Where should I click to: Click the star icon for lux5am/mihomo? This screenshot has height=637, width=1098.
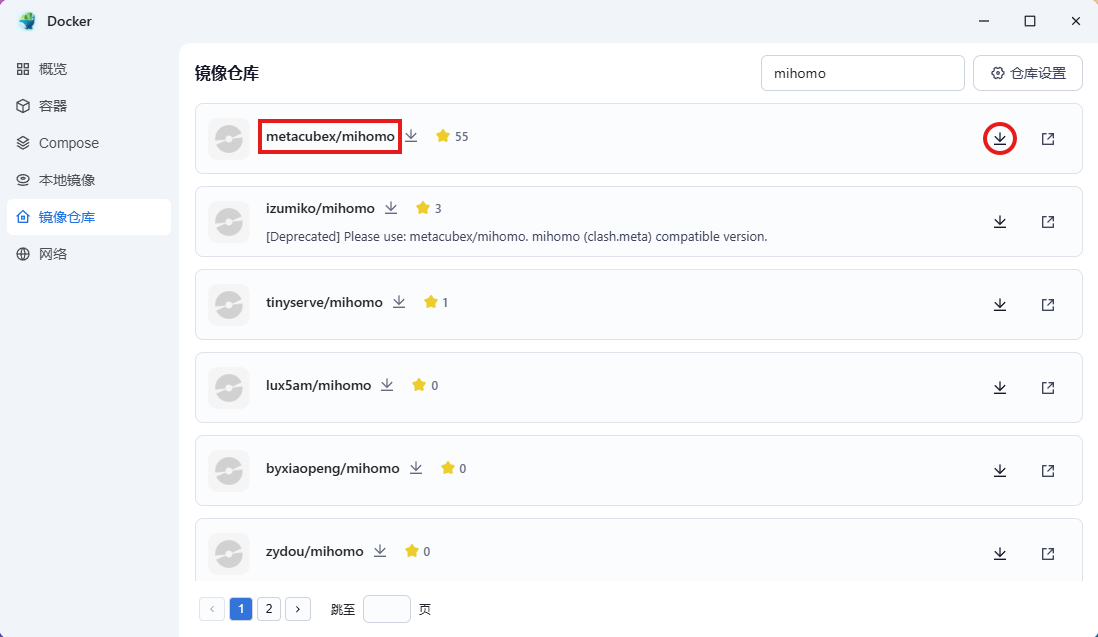(419, 385)
